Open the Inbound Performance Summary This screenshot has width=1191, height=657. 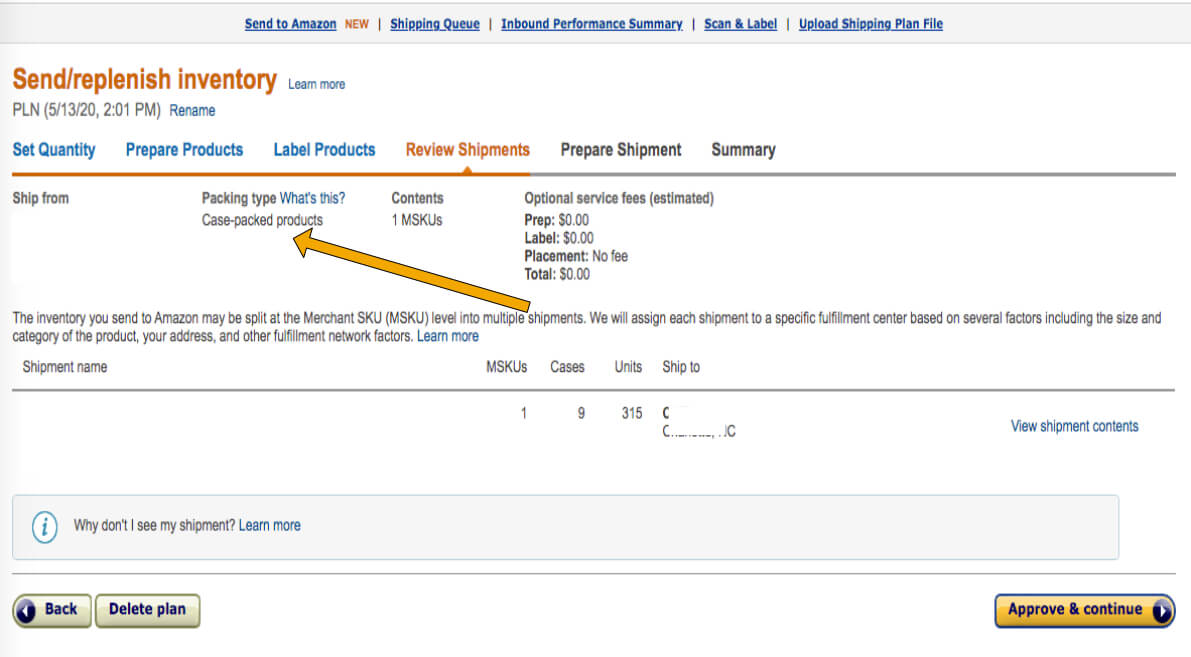[x=591, y=23]
